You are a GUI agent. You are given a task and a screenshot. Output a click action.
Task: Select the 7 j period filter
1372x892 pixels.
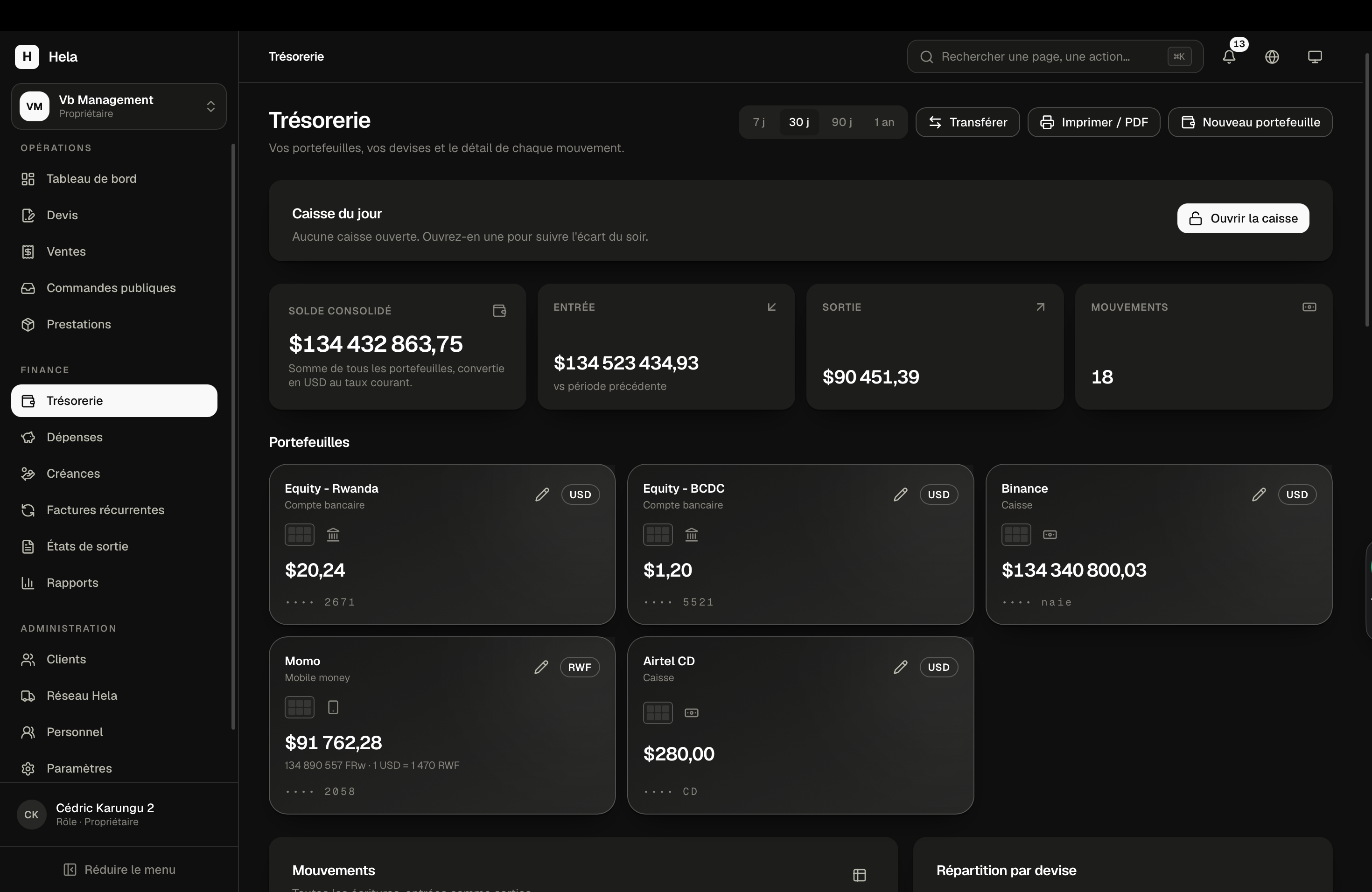point(759,122)
